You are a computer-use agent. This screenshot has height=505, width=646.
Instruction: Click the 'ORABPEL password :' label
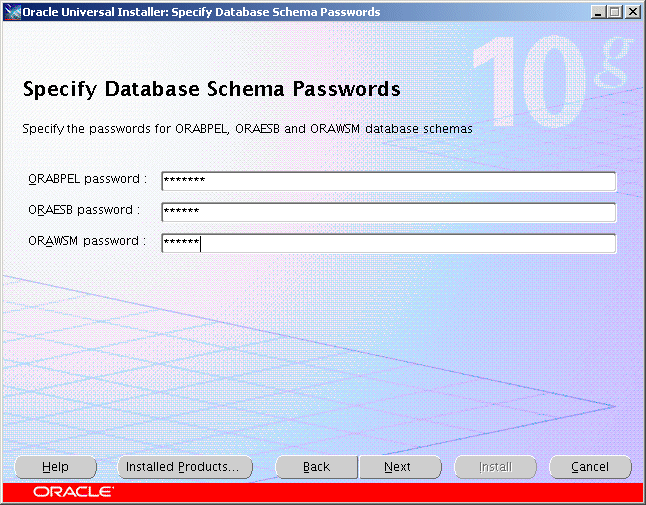click(x=87, y=179)
